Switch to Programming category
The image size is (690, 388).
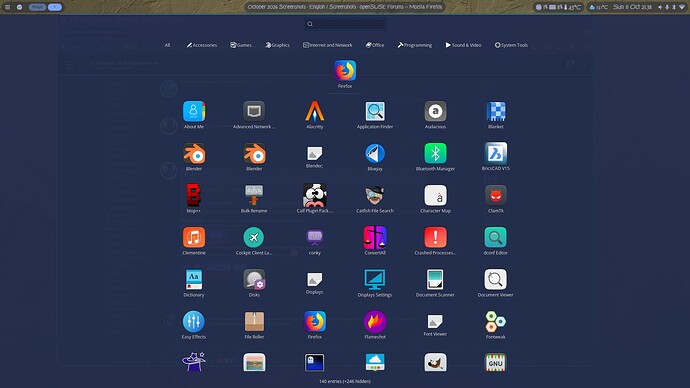tap(415, 45)
